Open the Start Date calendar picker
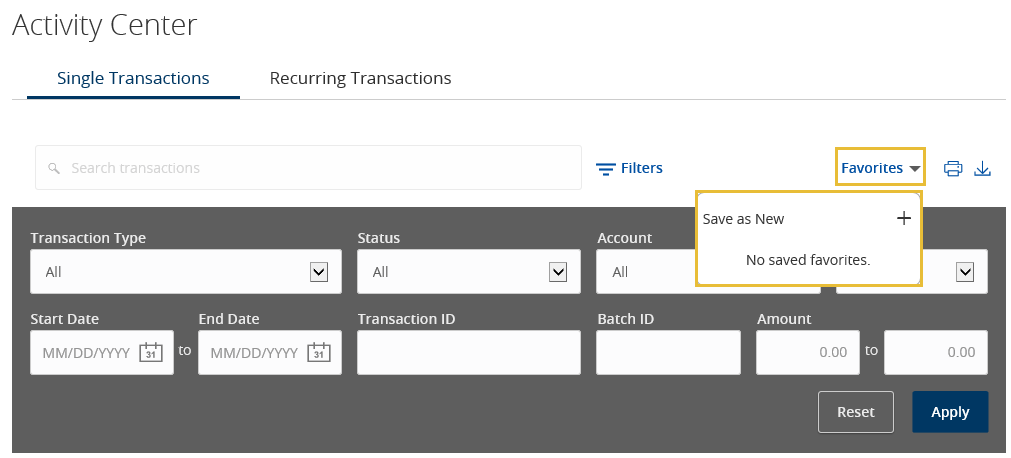Image resolution: width=1011 pixels, height=458 pixels. (x=150, y=352)
